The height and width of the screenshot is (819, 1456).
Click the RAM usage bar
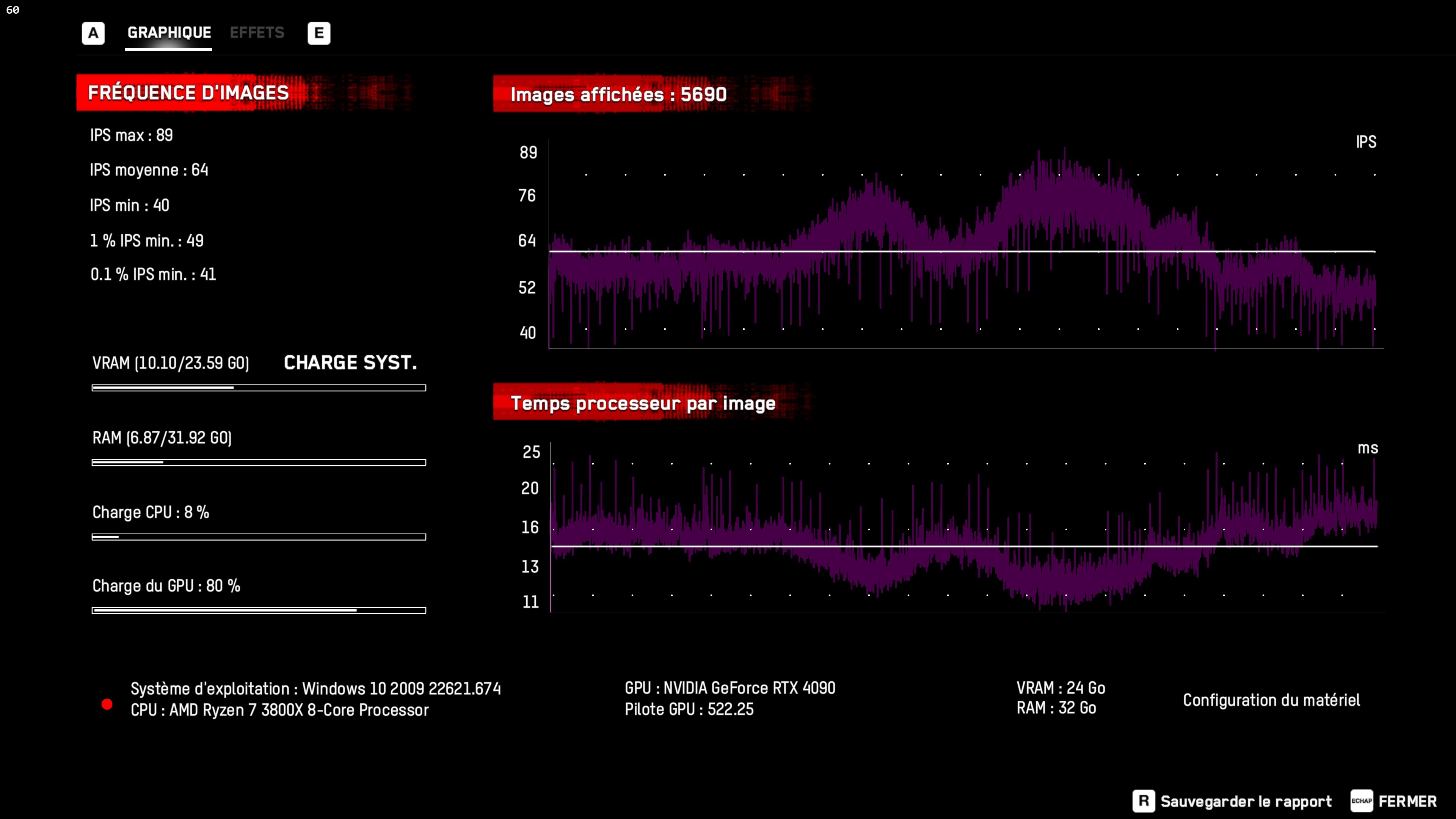(259, 462)
